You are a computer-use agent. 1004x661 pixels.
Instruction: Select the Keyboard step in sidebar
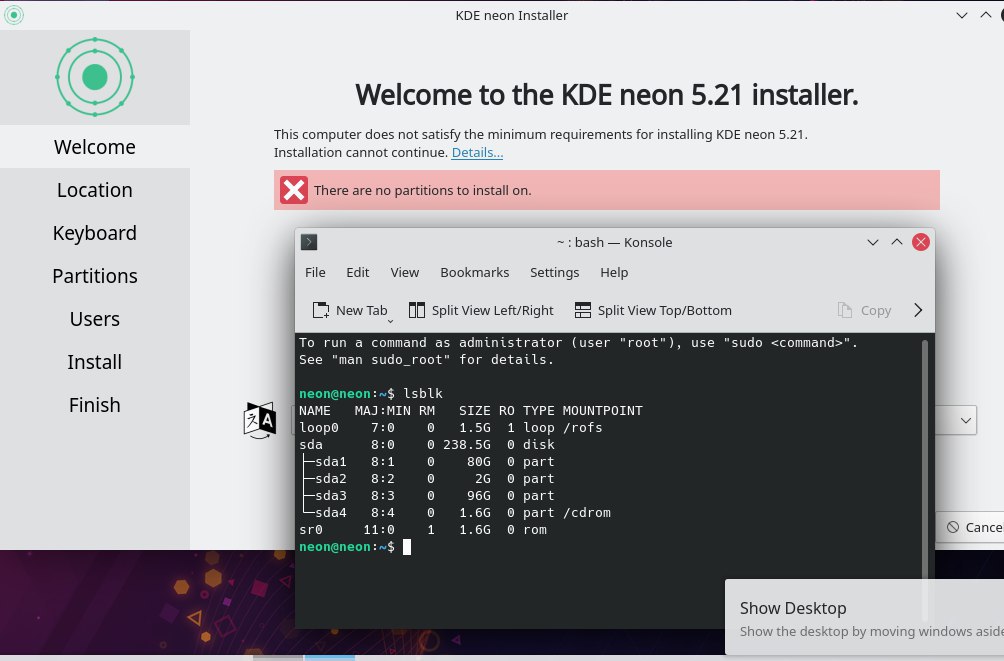click(95, 233)
